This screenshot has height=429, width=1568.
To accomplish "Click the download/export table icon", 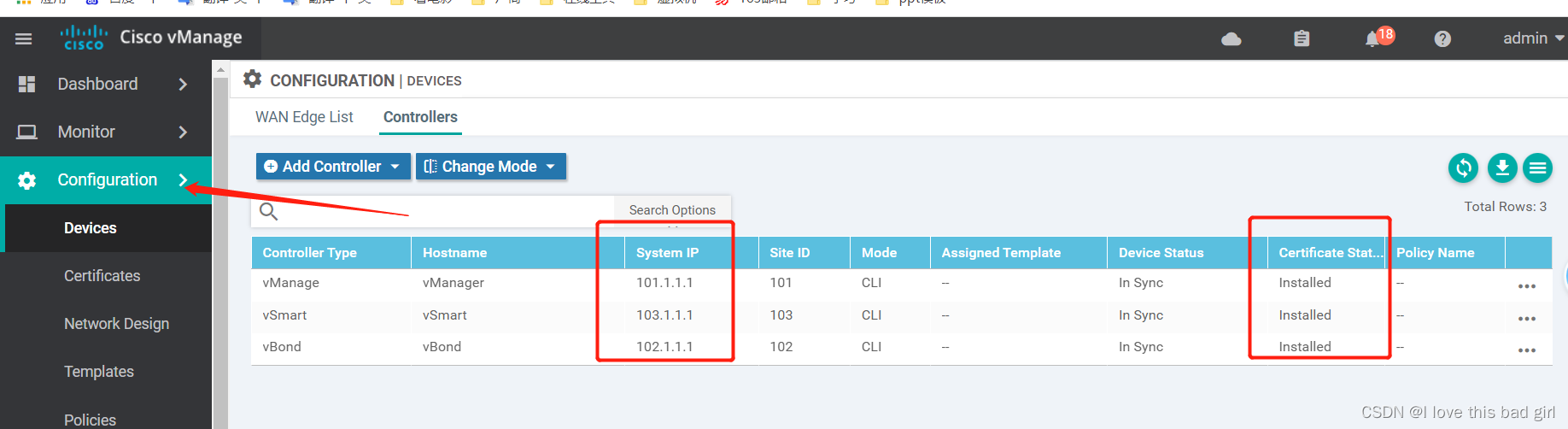I will 1502,167.
